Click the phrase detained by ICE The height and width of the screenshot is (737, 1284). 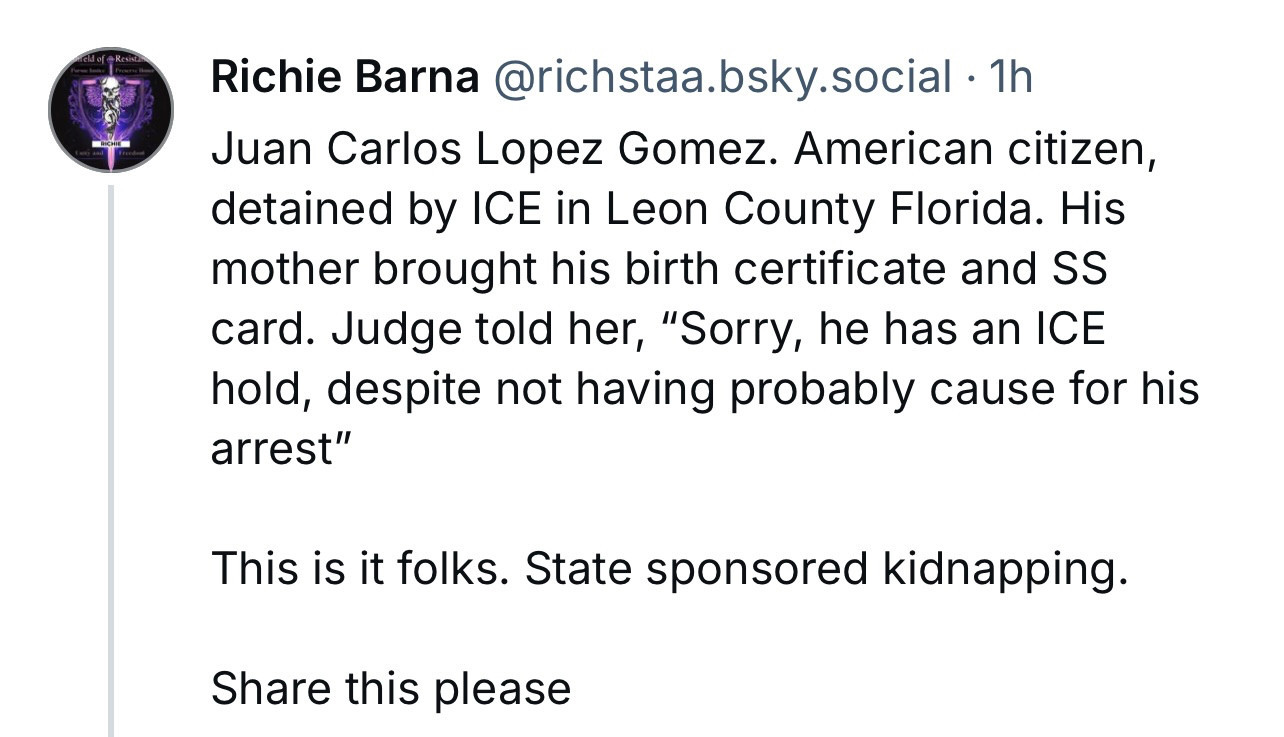(387, 210)
